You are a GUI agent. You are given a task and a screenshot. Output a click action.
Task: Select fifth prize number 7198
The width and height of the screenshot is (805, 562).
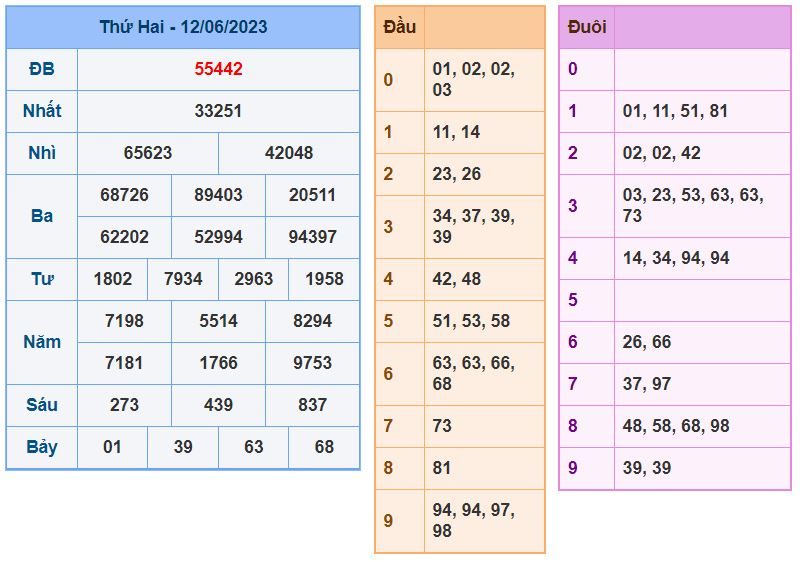(124, 321)
